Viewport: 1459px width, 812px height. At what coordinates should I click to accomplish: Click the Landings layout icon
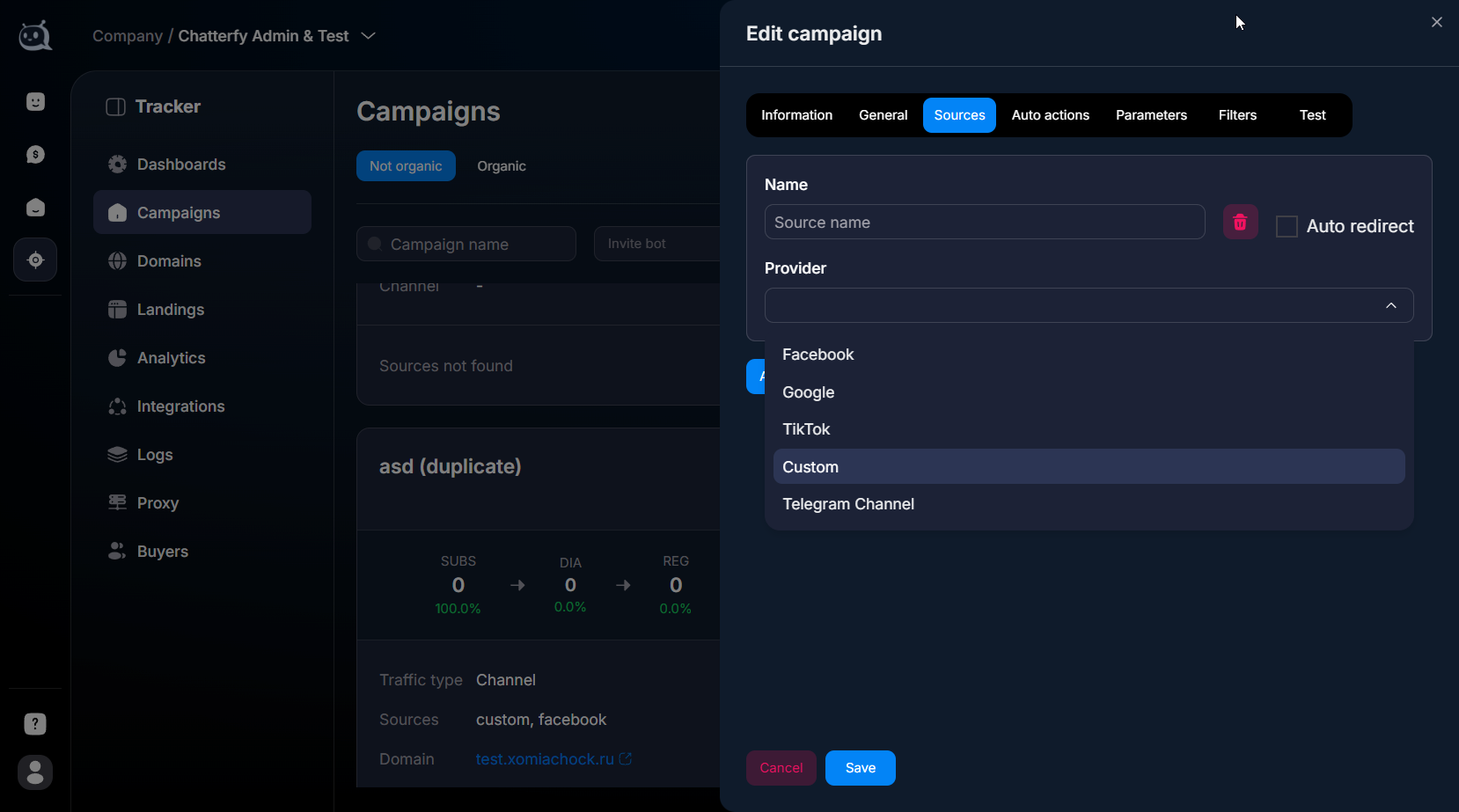pos(117,310)
